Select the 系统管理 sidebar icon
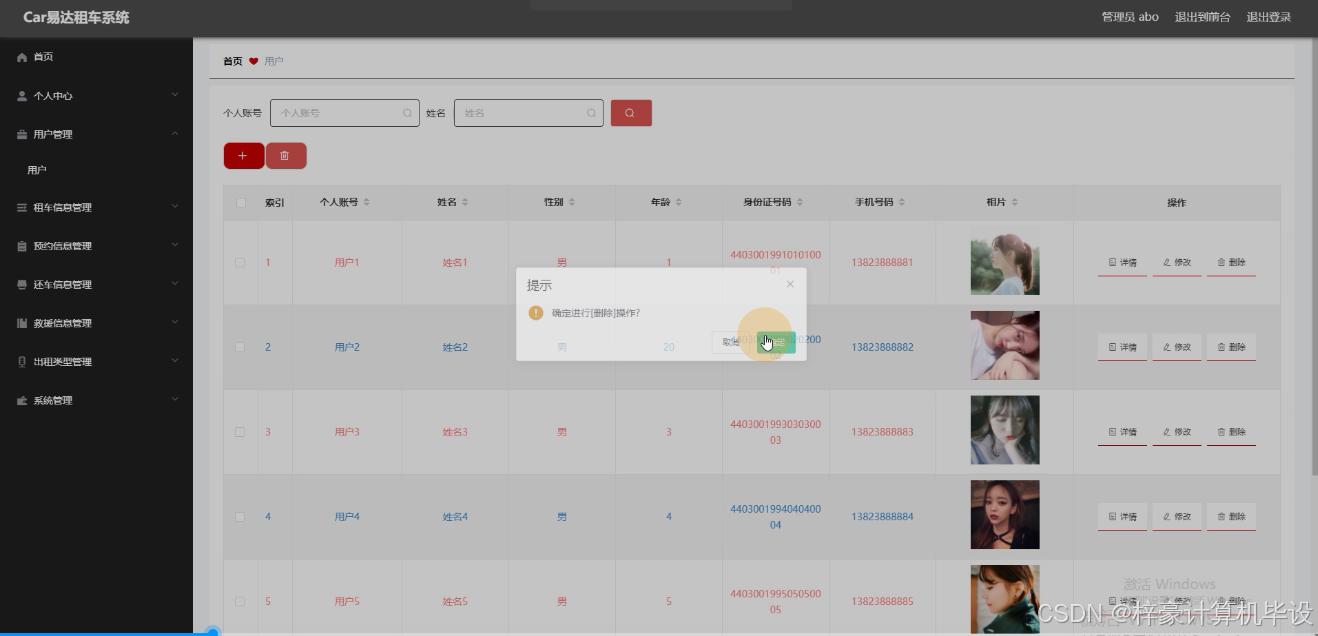This screenshot has width=1318, height=636. 23,399
